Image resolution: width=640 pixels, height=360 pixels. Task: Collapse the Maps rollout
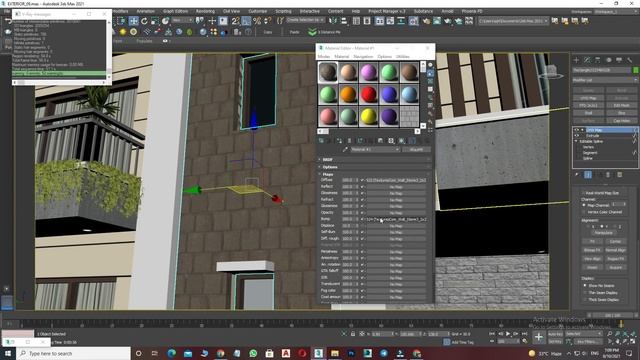click(375, 174)
